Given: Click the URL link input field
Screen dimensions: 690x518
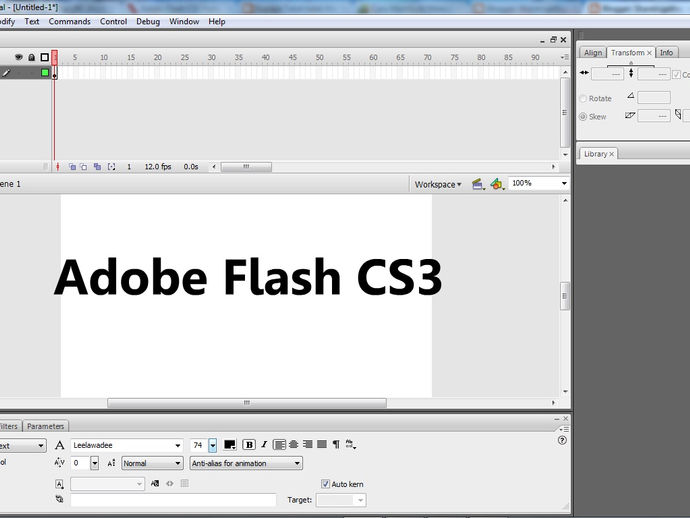Looking at the screenshot, I should click(173, 500).
